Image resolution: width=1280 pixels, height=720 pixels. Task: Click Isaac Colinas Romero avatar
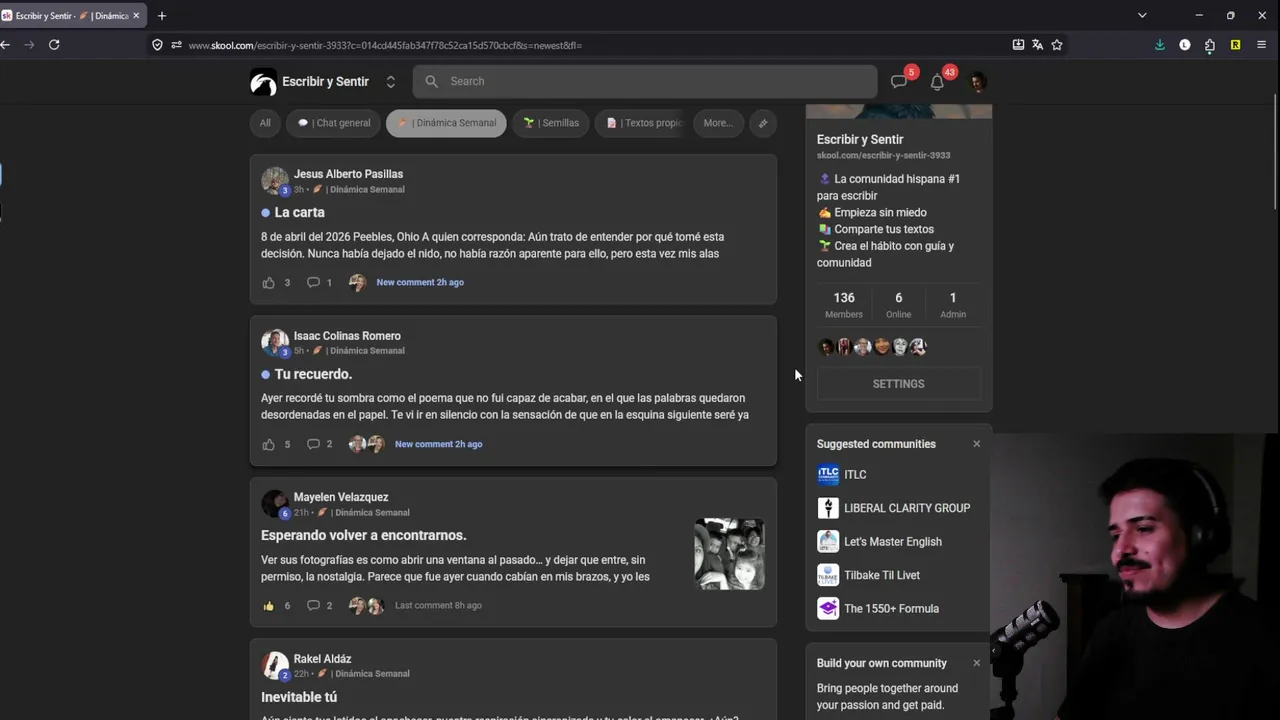click(x=275, y=342)
